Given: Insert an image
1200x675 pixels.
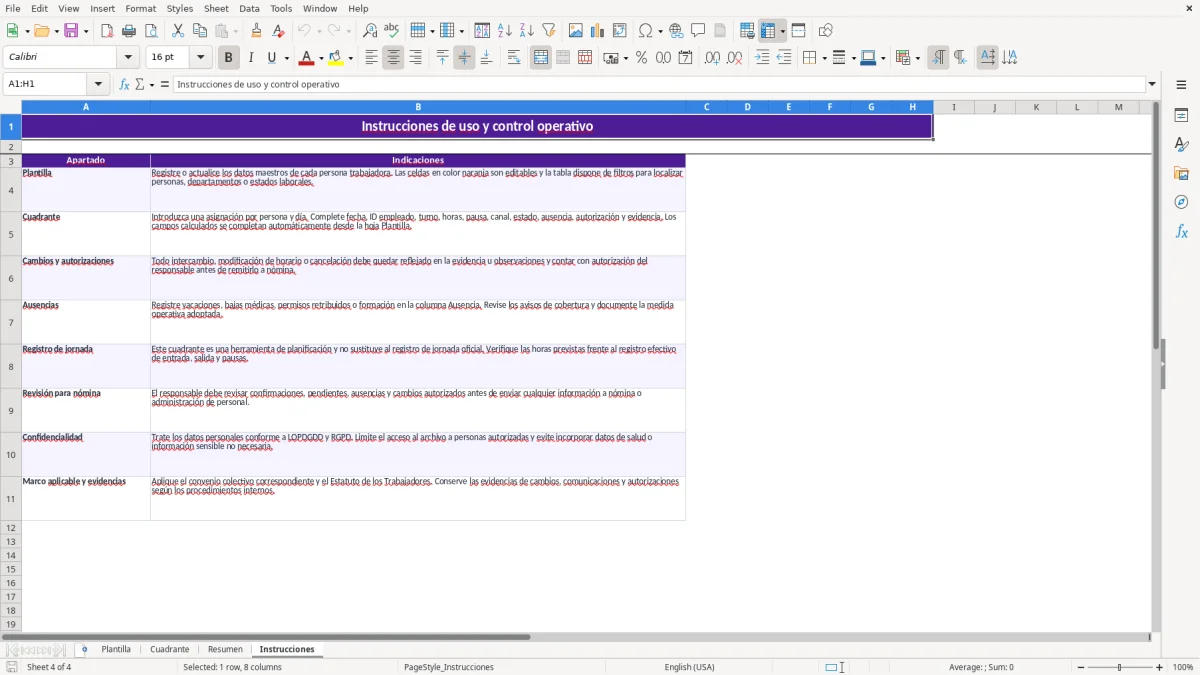Looking at the screenshot, I should tap(576, 31).
